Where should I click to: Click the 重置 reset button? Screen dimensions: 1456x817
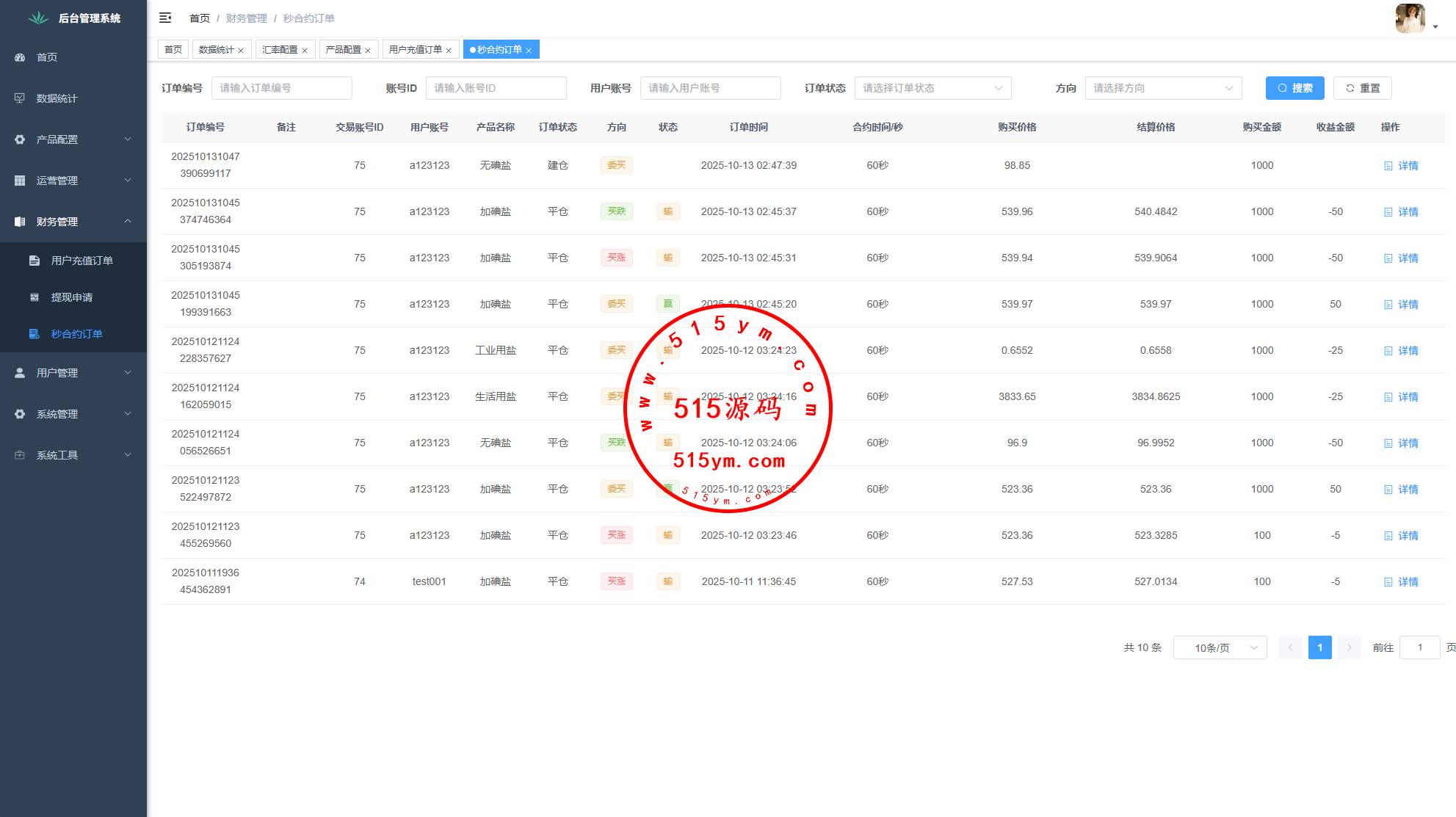[1362, 88]
